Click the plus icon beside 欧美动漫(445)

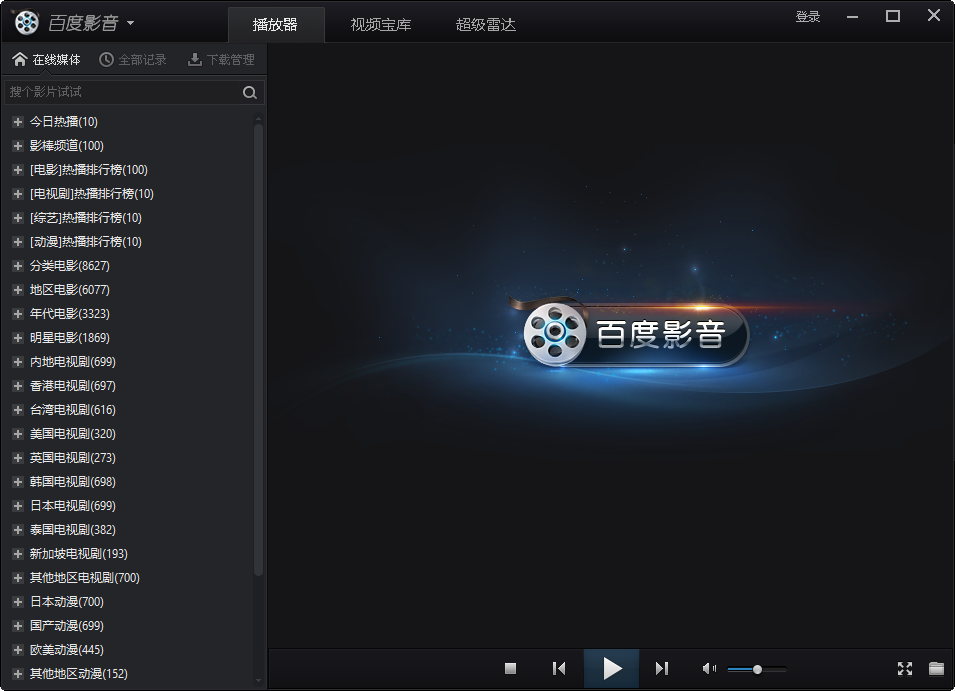point(18,650)
